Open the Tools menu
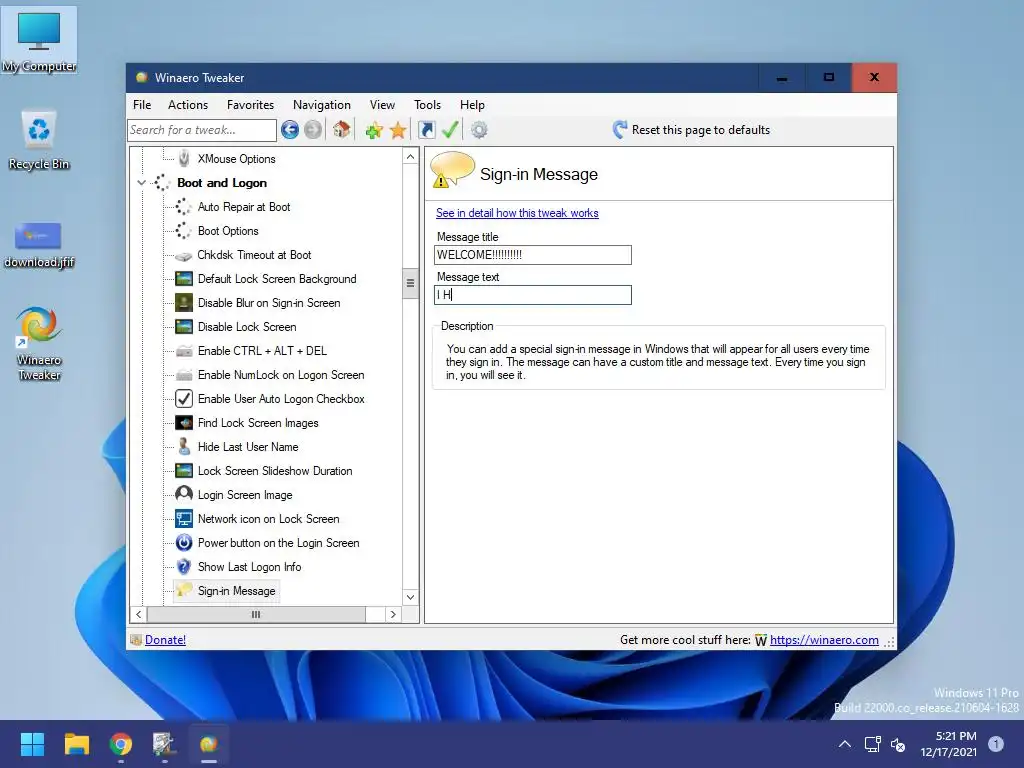1024x768 pixels. point(427,104)
